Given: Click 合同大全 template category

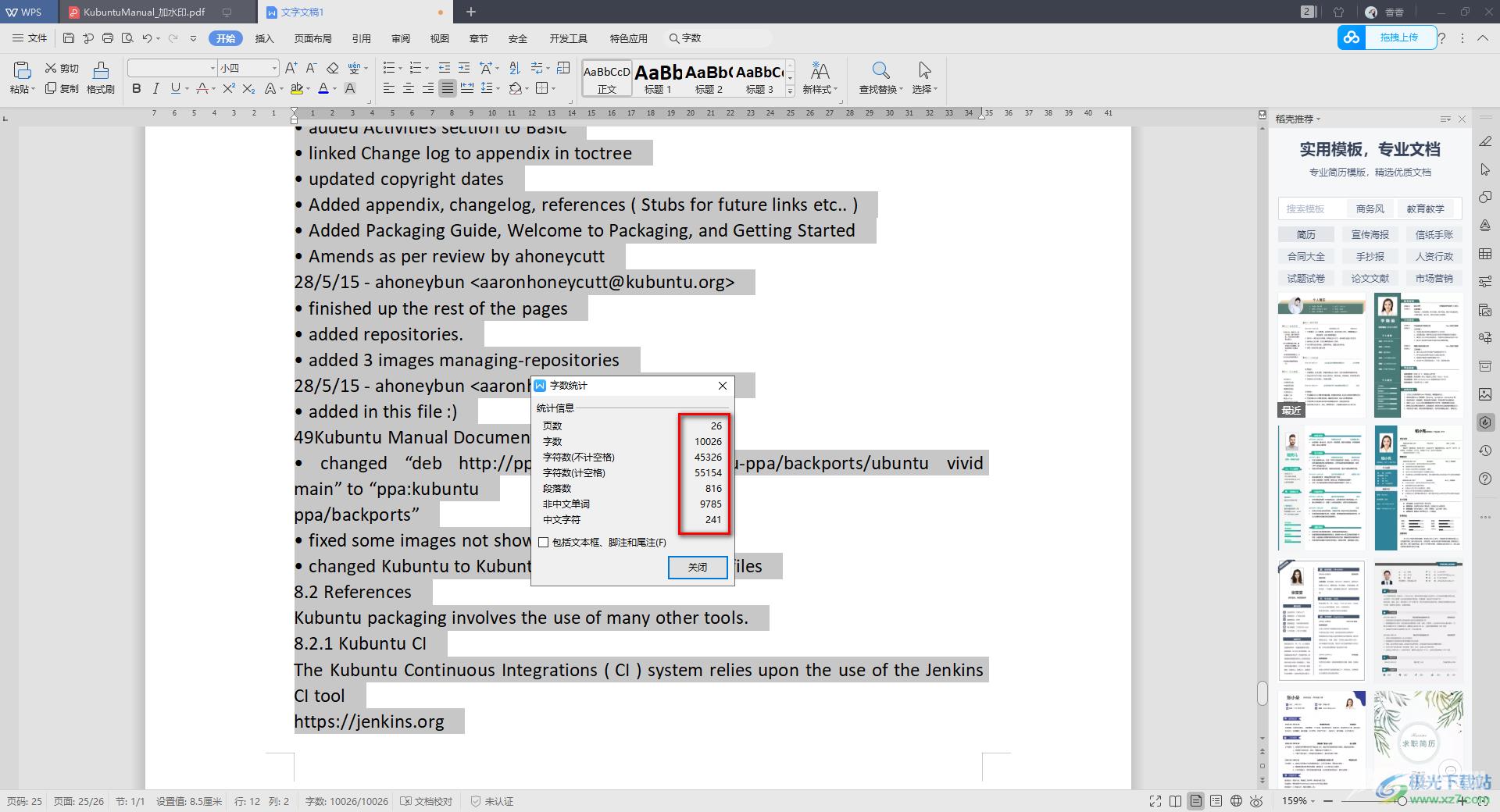Looking at the screenshot, I should (x=1306, y=256).
